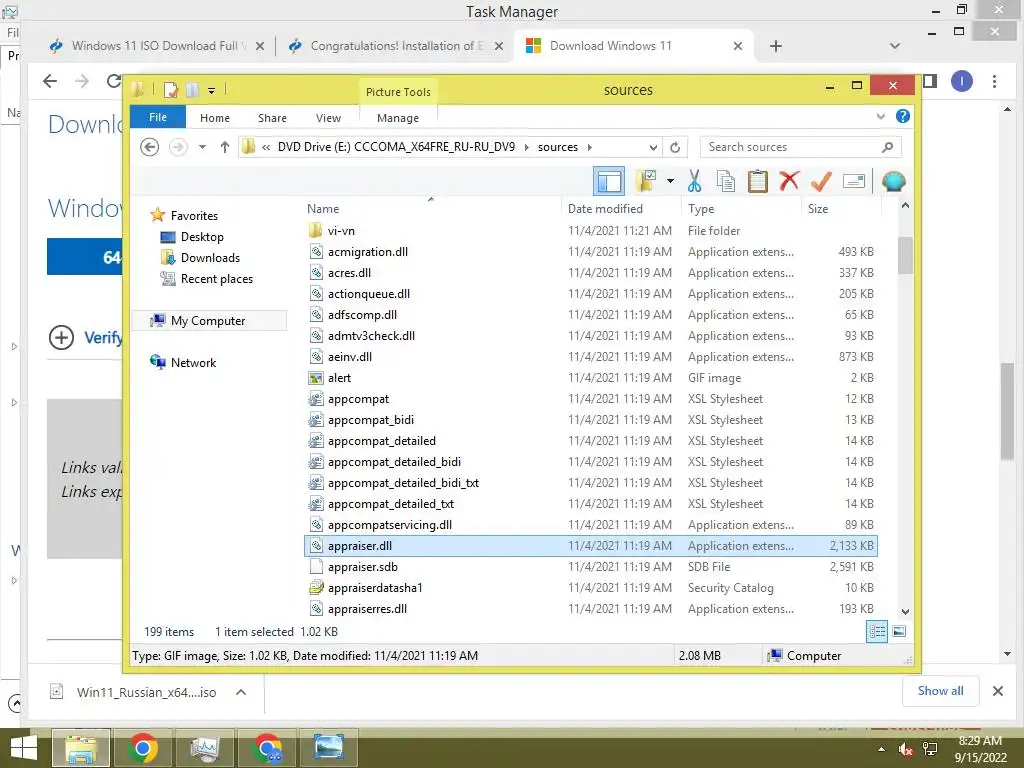Open Chrome tab search chevron dropdown
Screen dimensions: 1024x768
point(895,46)
